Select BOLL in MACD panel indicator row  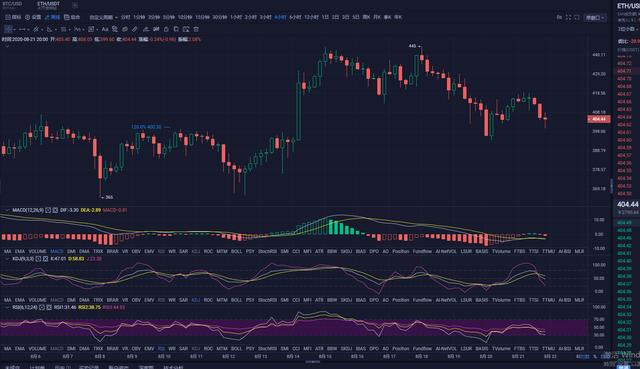236,251
